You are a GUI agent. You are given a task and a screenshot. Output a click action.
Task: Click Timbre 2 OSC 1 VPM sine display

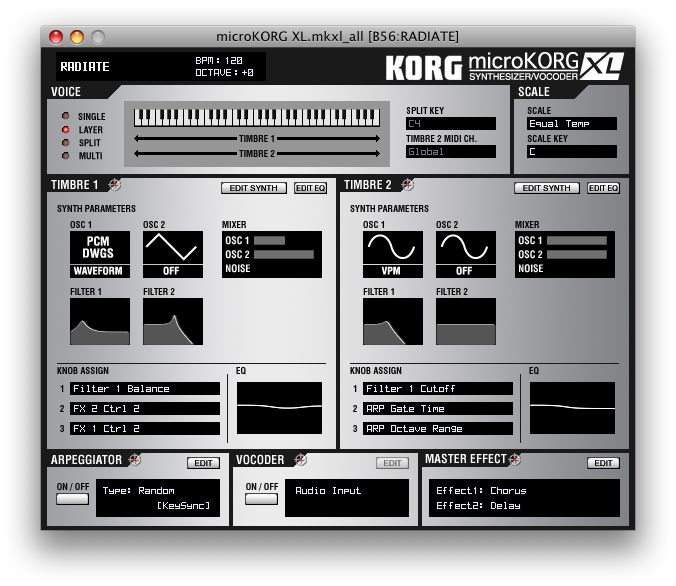tap(393, 254)
